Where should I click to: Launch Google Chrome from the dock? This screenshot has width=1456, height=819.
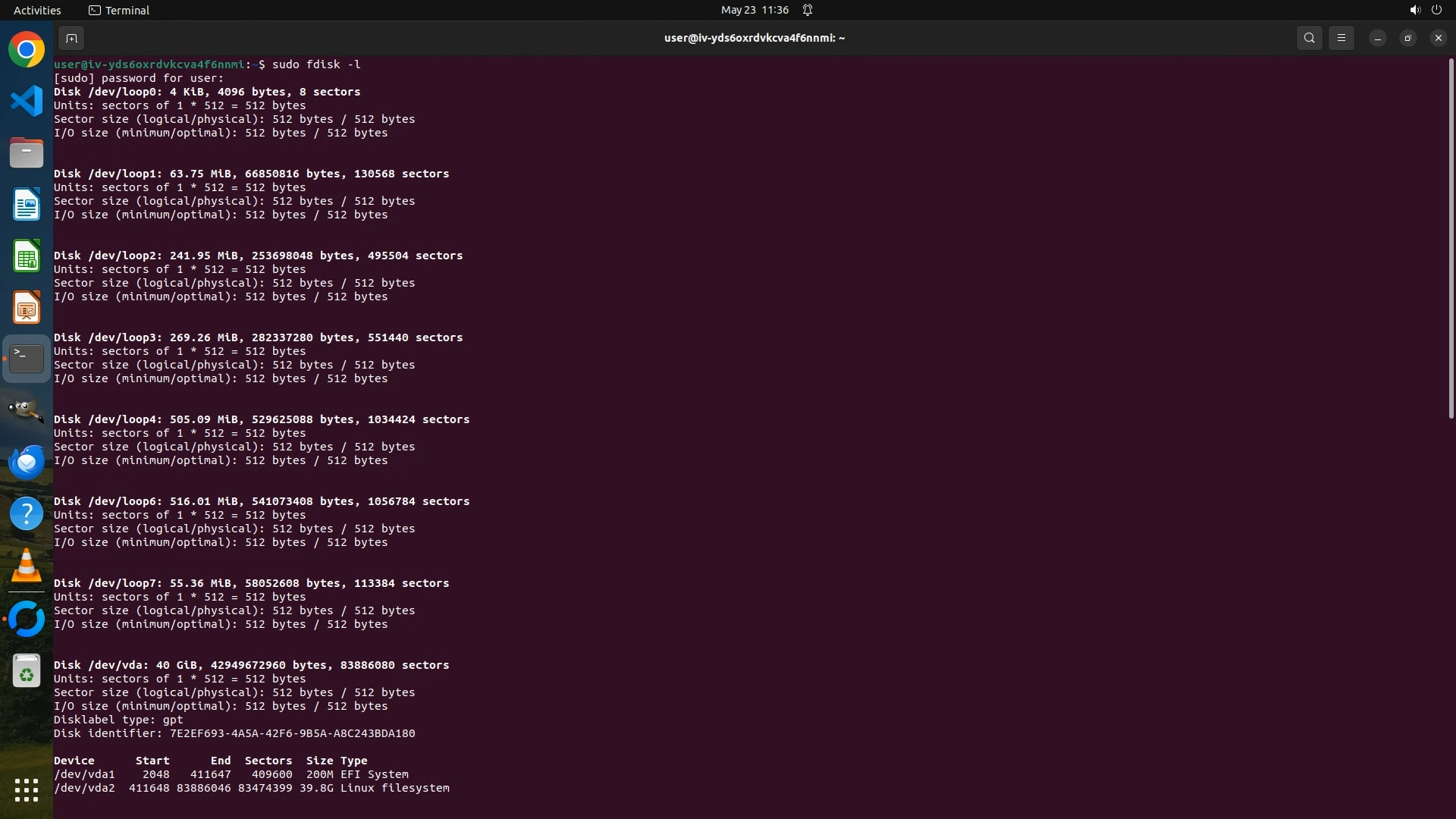(27, 50)
